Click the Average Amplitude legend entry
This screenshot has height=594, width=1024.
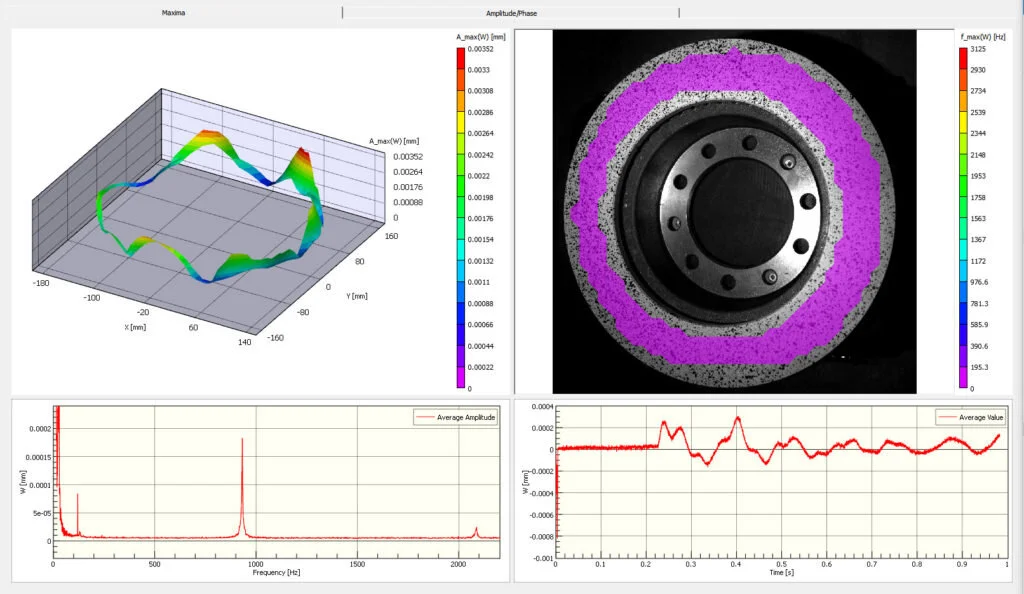pyautogui.click(x=455, y=417)
